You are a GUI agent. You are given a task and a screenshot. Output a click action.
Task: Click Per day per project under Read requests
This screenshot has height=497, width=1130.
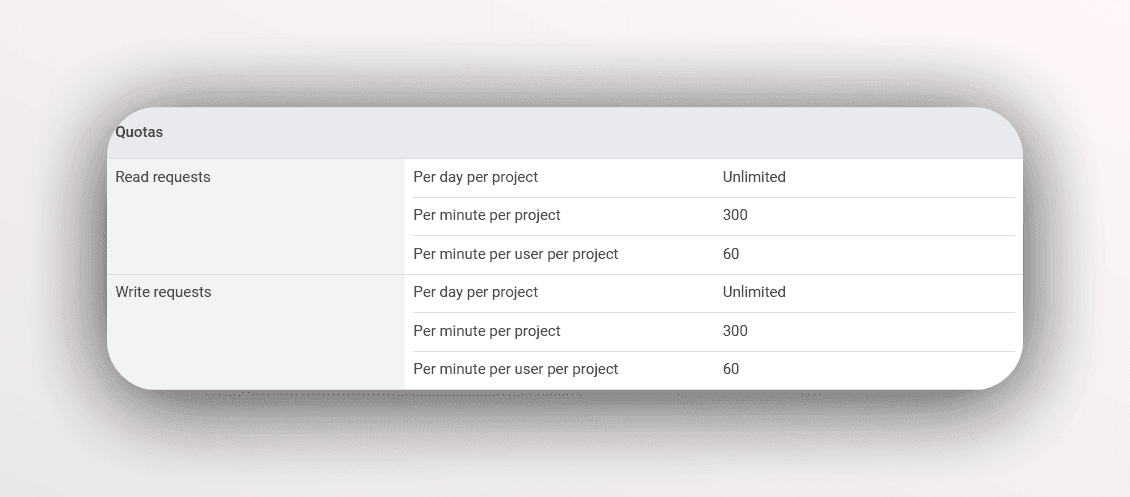tap(475, 177)
